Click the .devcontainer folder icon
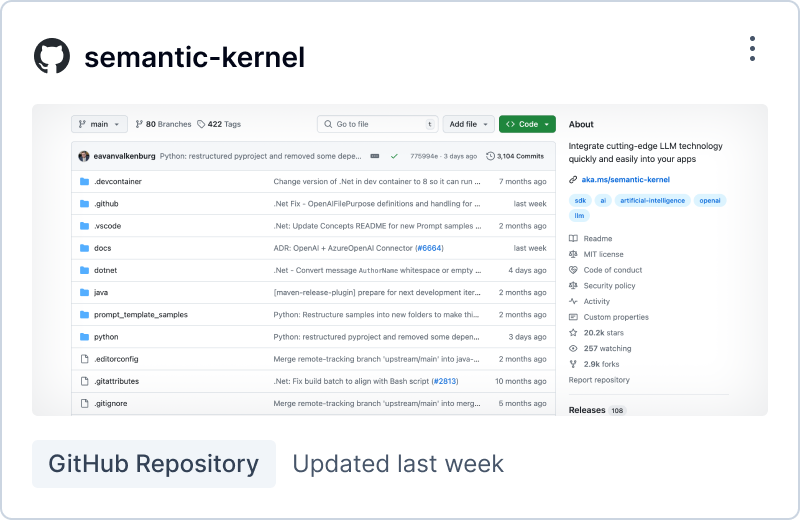 pos(84,182)
